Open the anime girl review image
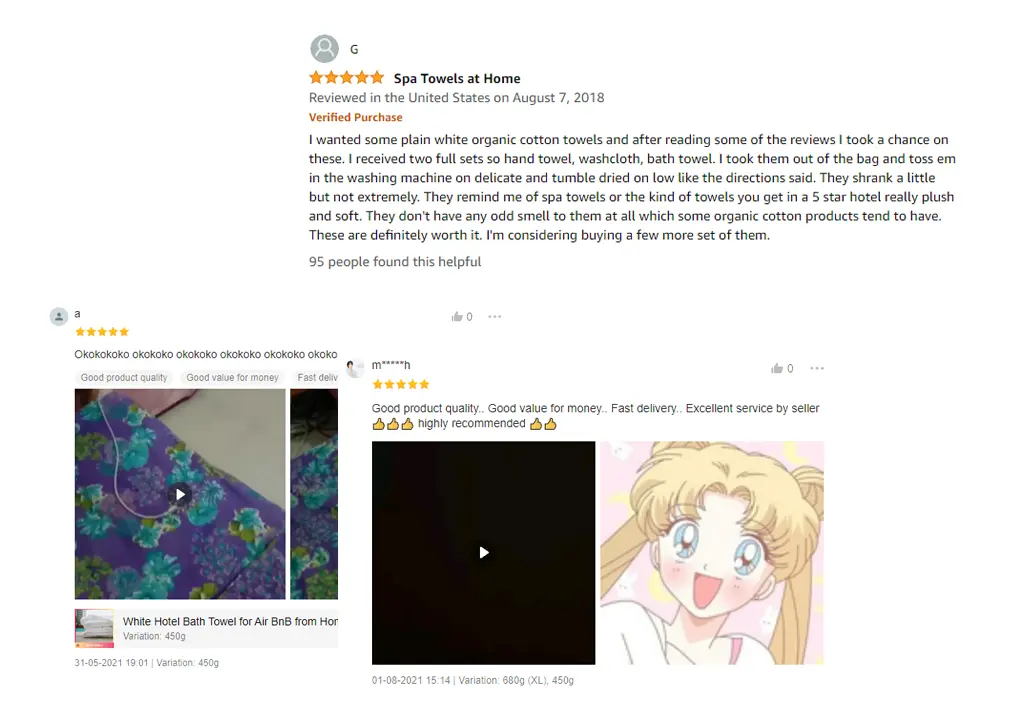Image resolution: width=1024 pixels, height=720 pixels. tap(712, 553)
